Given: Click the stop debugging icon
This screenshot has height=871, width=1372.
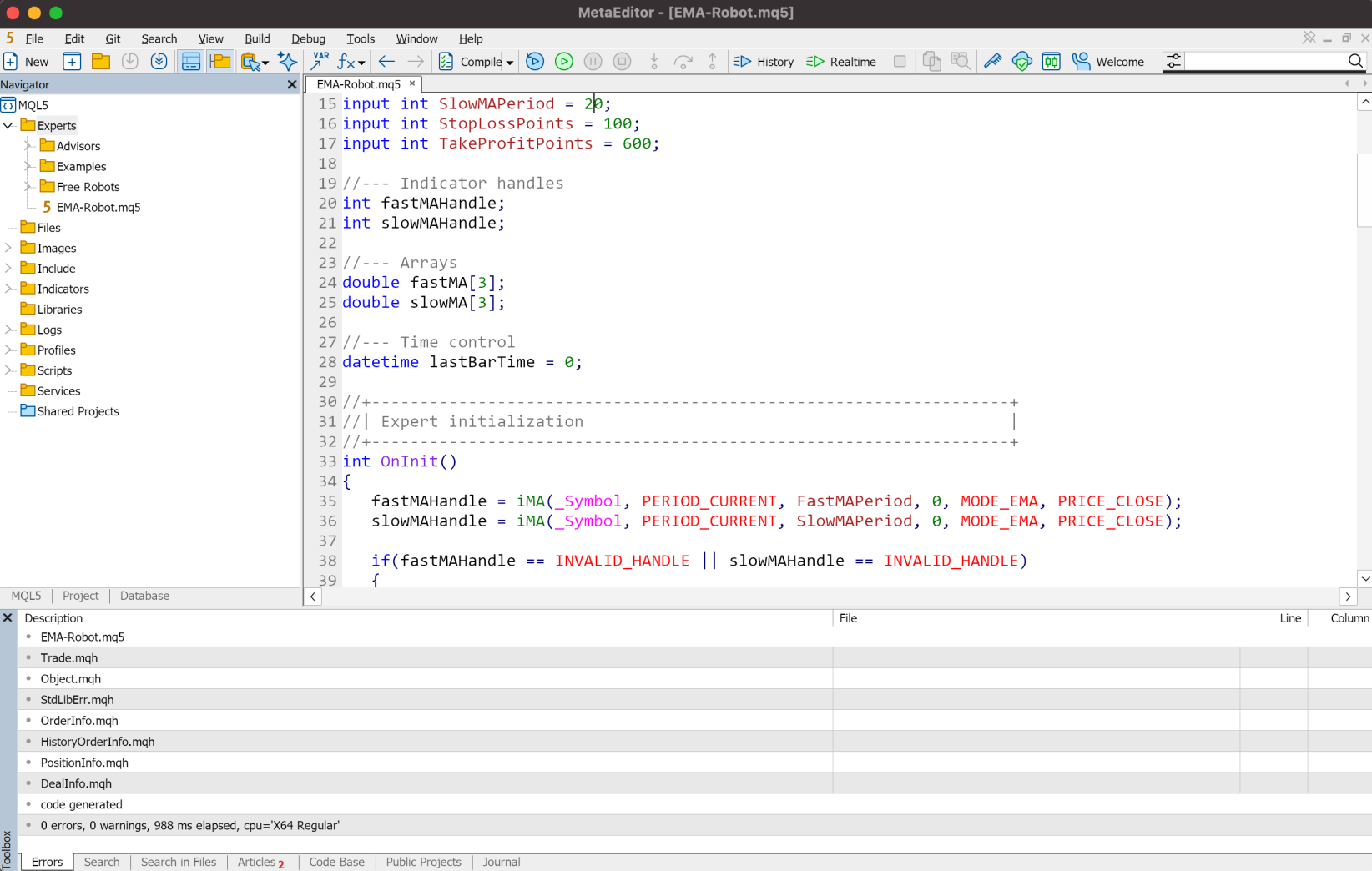Looking at the screenshot, I should point(622,62).
